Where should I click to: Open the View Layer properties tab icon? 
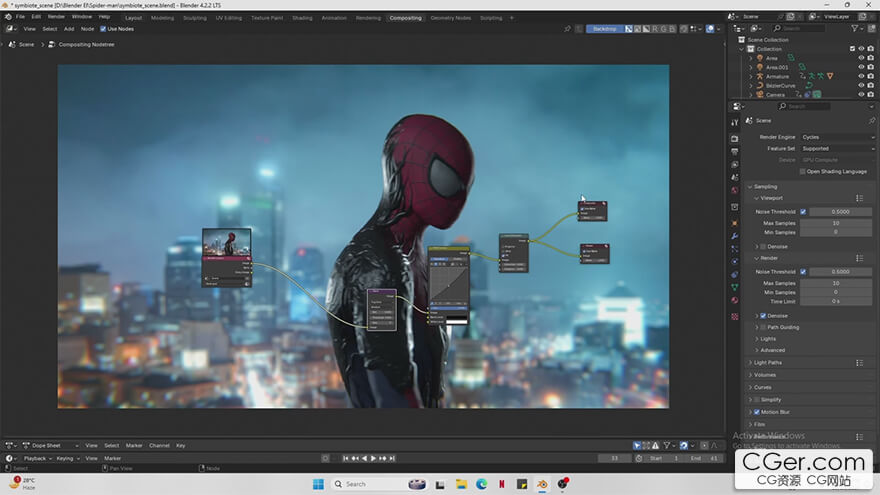(x=735, y=164)
